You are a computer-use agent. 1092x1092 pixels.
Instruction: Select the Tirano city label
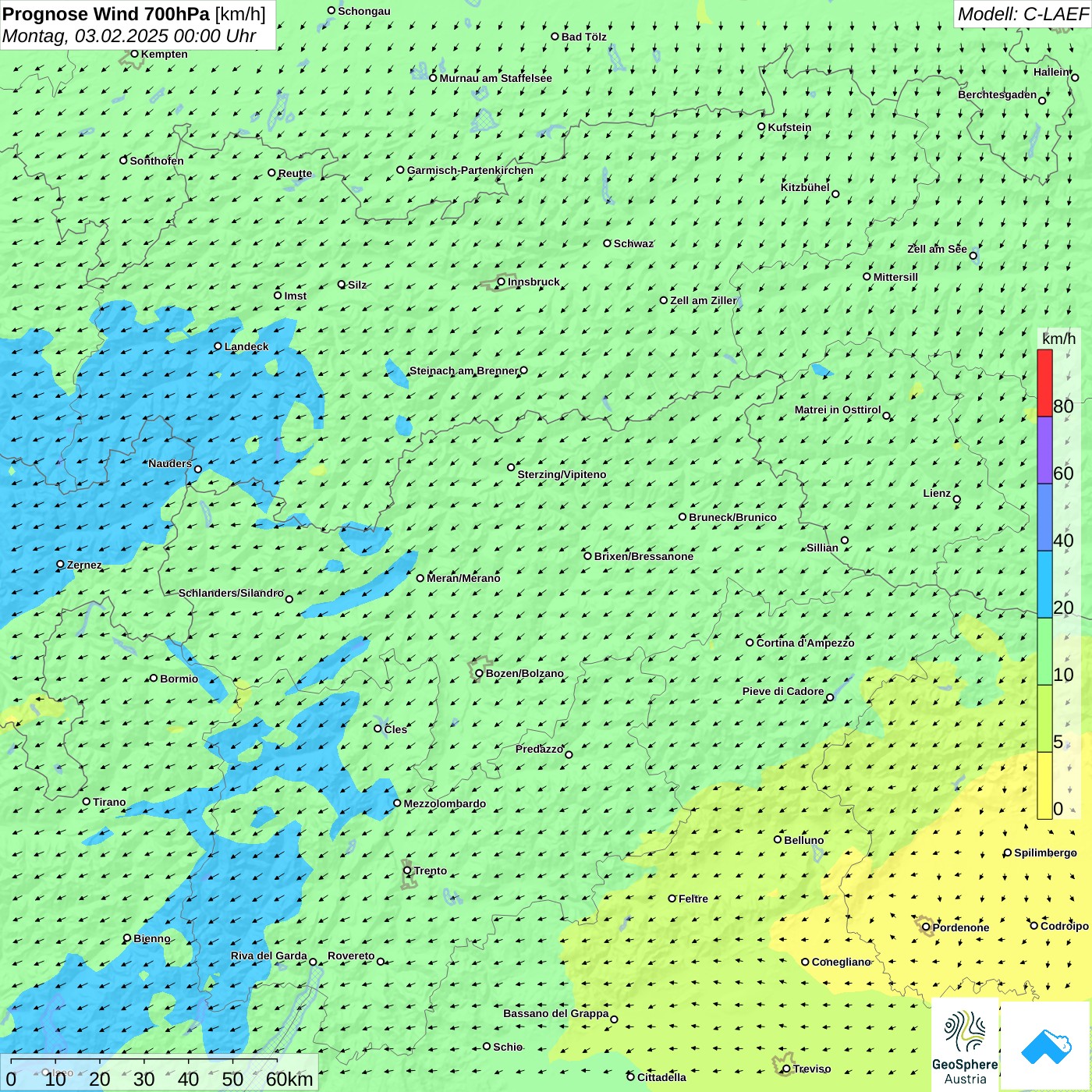109,802
